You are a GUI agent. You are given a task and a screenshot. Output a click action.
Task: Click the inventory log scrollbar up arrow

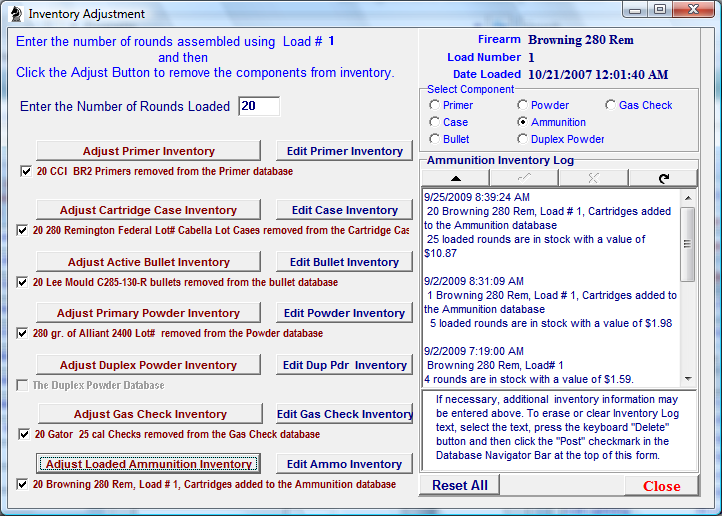click(x=688, y=198)
